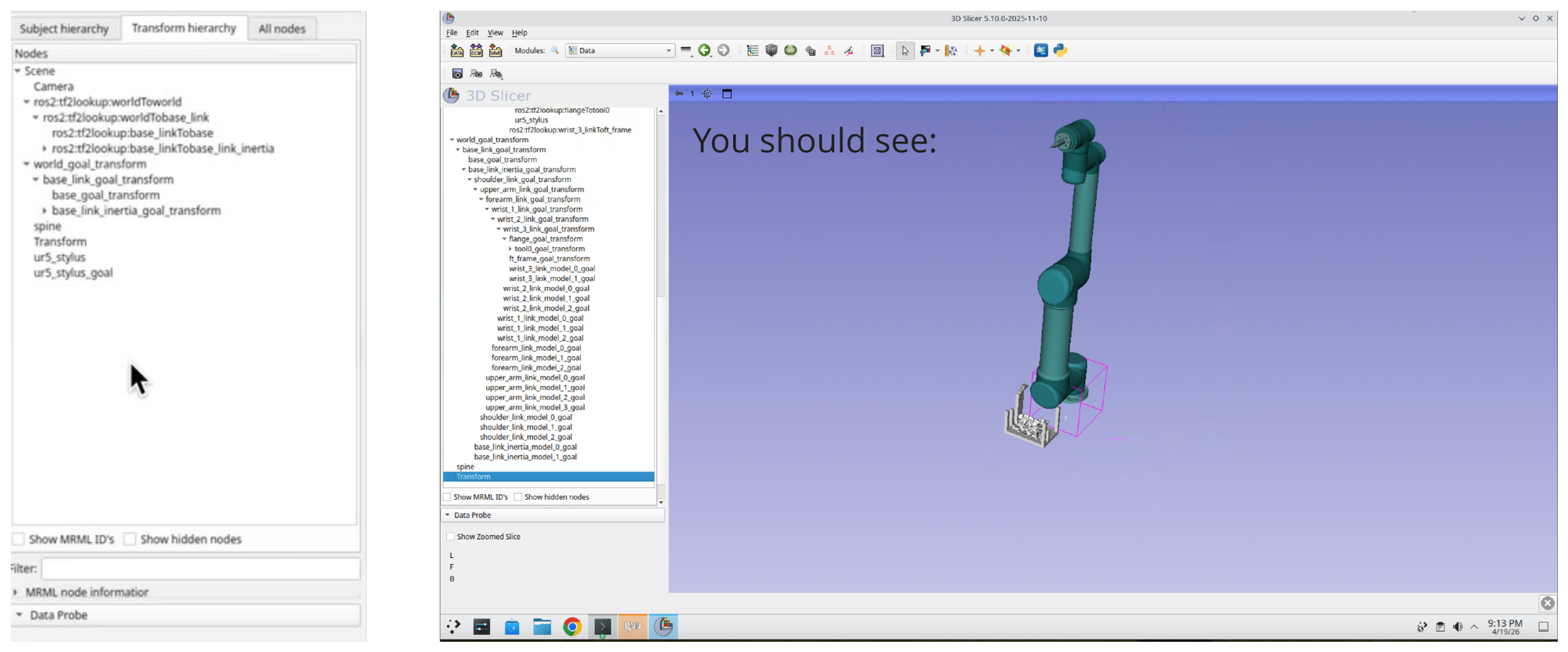Click the Load Data toolbar icon
The width and height of the screenshot is (1568, 652).
click(457, 50)
